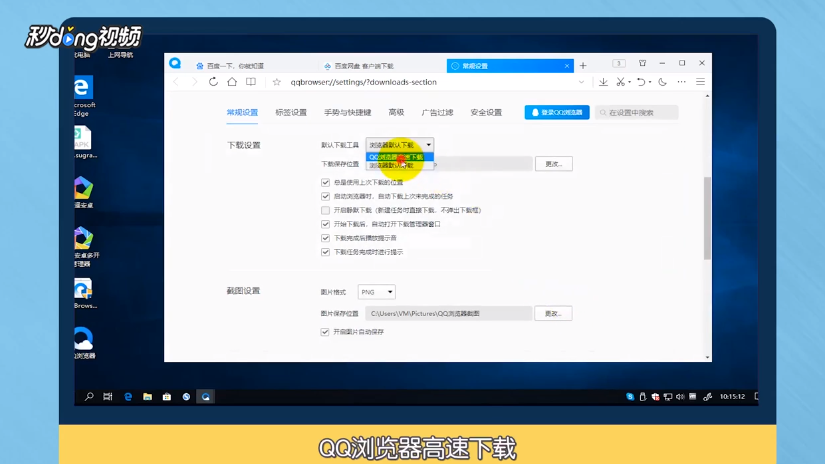
Task: Click the settings page vertical scrollbar thumb
Action: 707,218
